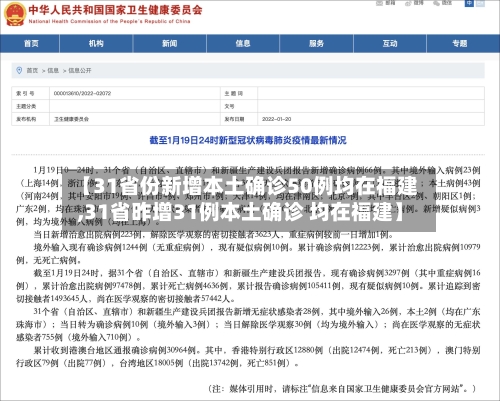Click the 主题词 label cell
500x401 pixels.
(x=239, y=93)
